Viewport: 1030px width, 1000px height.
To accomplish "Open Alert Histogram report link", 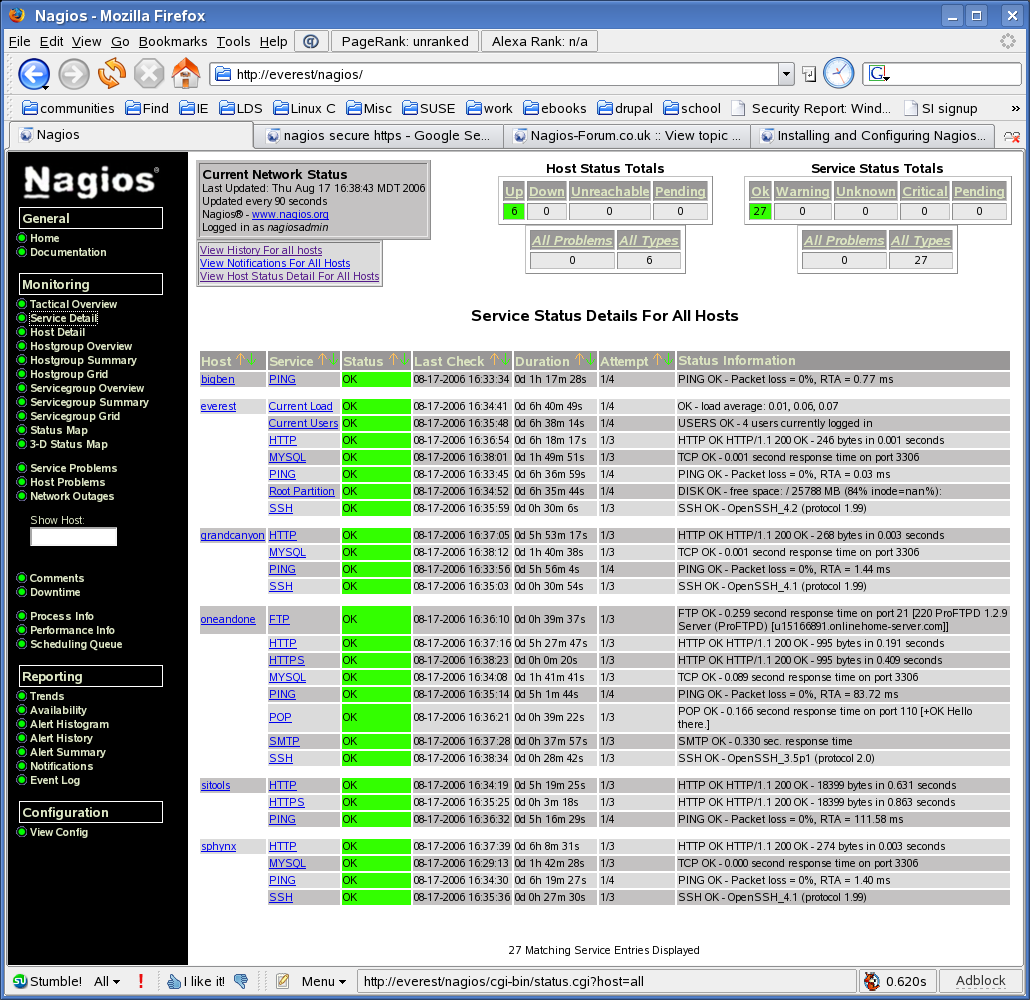I will (69, 724).
